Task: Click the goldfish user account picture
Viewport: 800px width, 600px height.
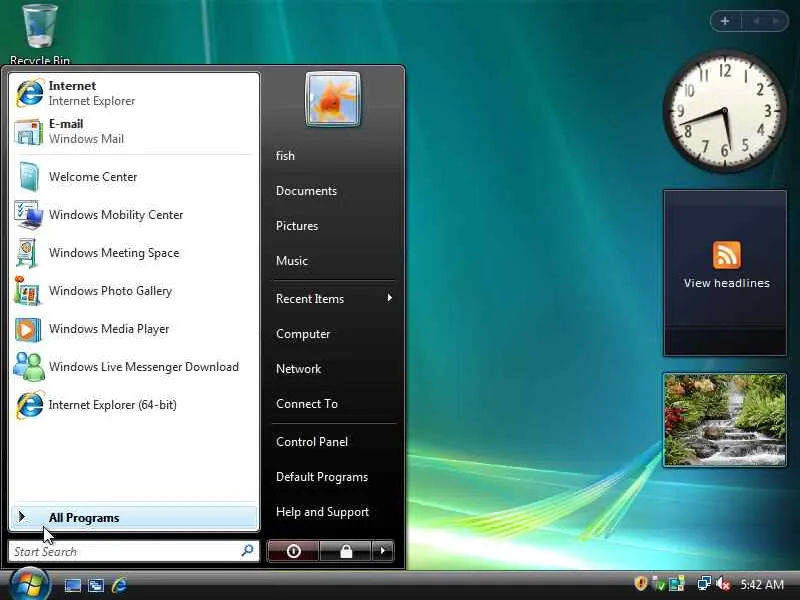Action: point(333,99)
